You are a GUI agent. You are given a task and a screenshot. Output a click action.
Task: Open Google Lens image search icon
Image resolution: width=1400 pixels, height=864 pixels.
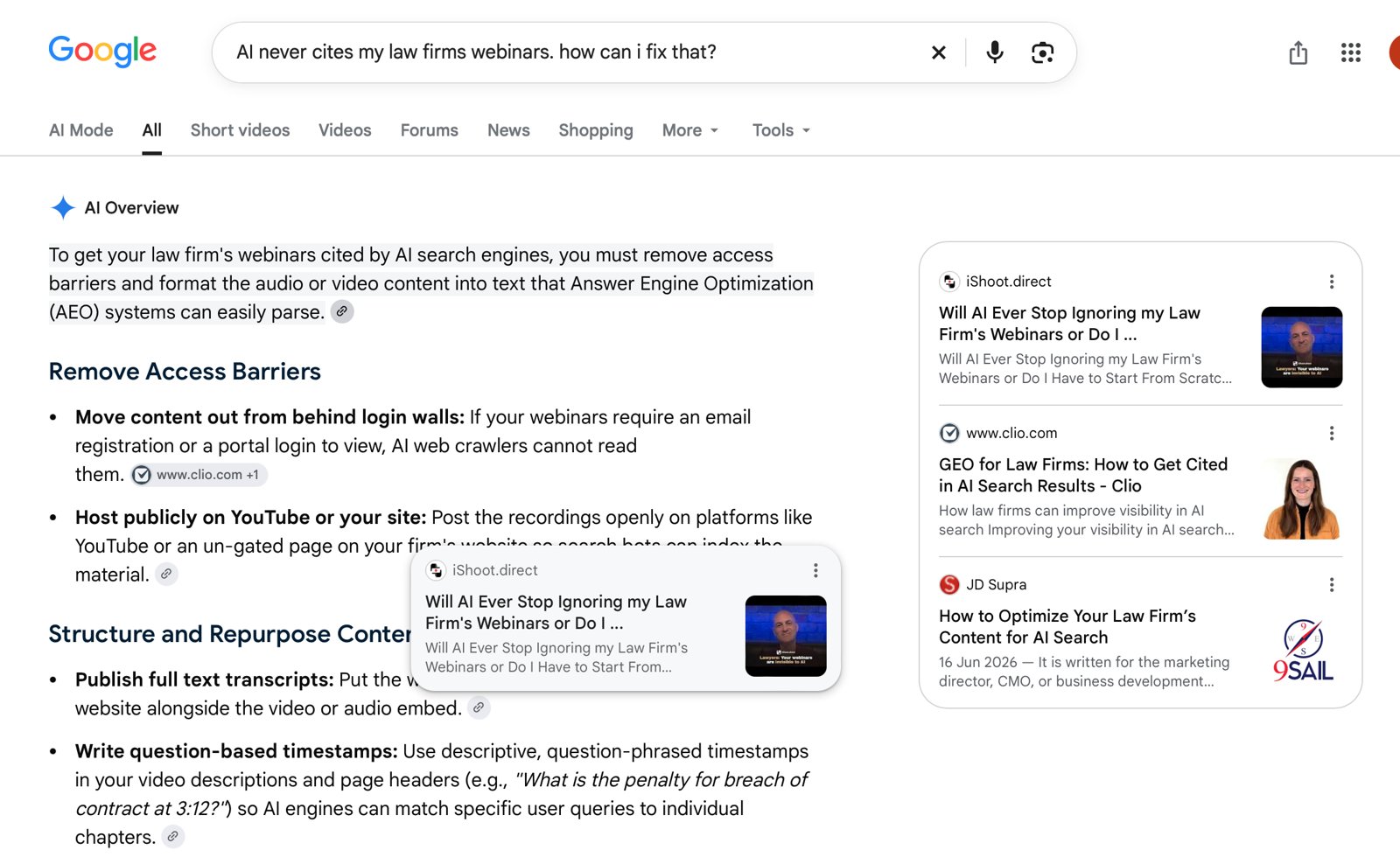point(1042,52)
